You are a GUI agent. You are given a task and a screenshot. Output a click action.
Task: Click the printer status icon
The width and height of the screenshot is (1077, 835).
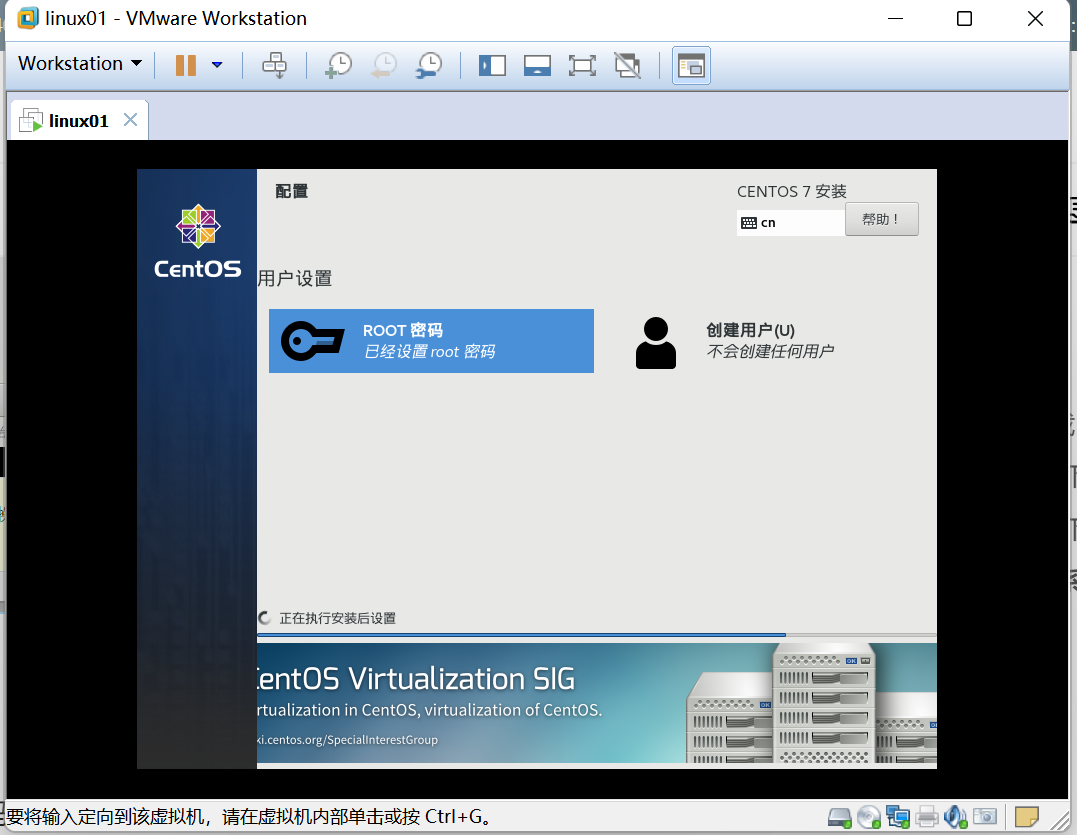coord(927,816)
